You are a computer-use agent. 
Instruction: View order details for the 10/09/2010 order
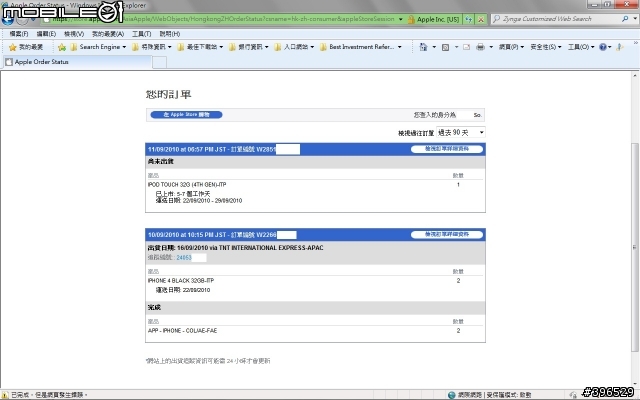pos(447,235)
